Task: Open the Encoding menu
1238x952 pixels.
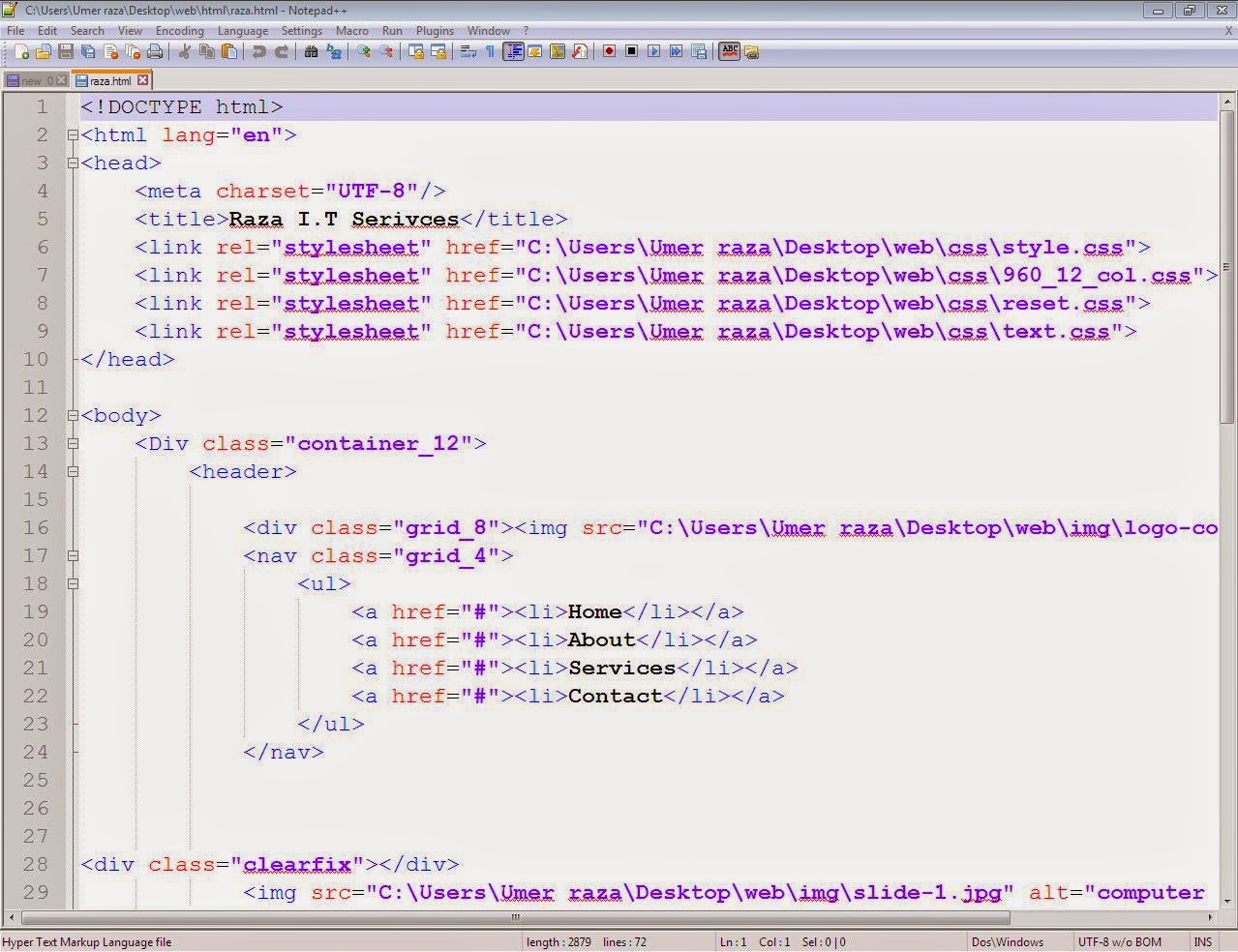Action: click(x=179, y=30)
